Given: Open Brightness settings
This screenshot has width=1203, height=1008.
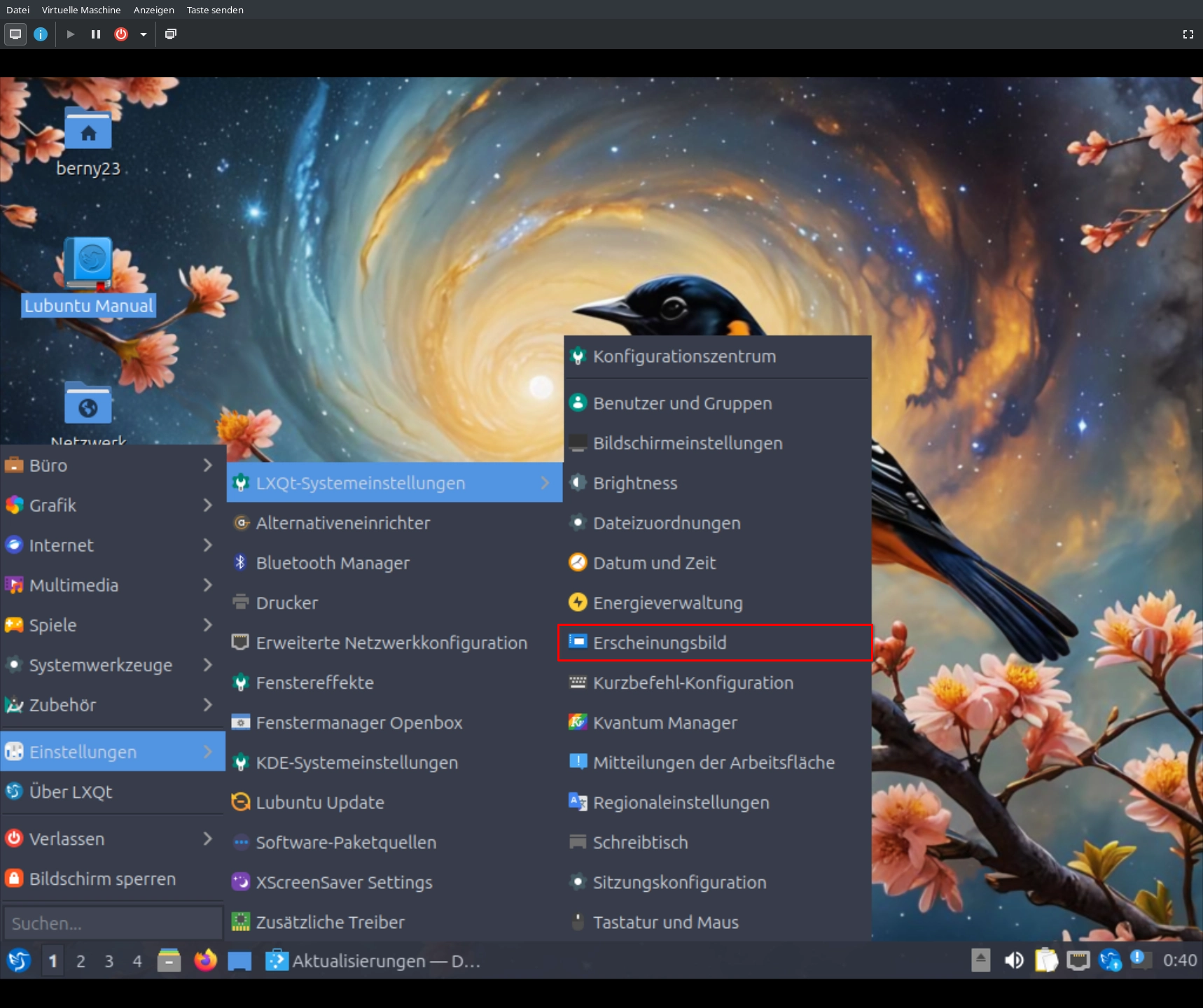Looking at the screenshot, I should click(x=718, y=483).
